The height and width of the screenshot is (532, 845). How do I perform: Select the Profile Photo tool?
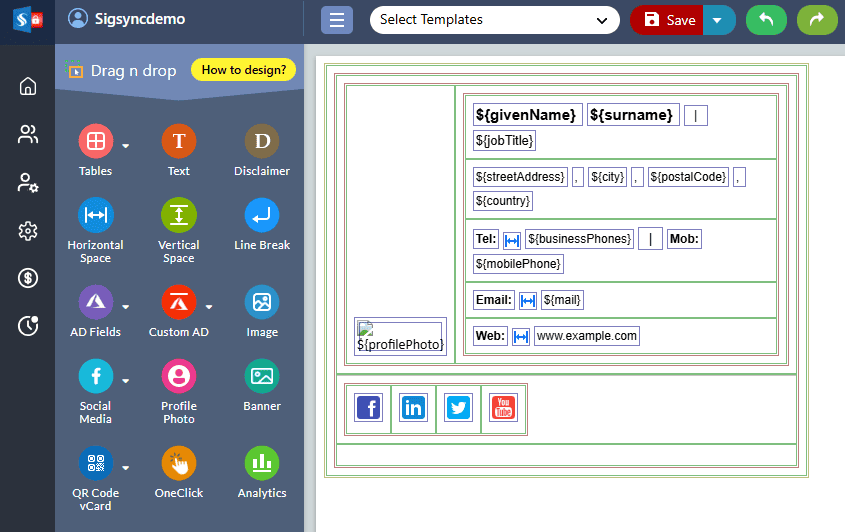click(x=178, y=376)
